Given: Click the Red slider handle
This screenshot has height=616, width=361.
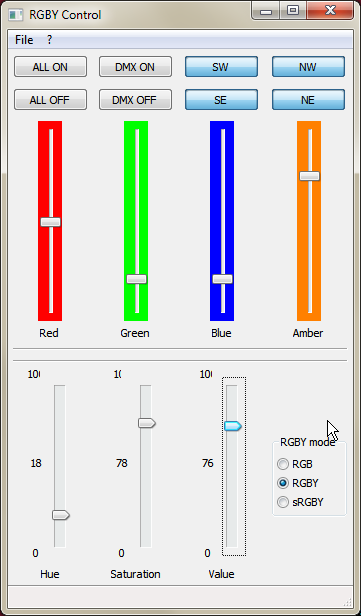Looking at the screenshot, I should pyautogui.click(x=51, y=222).
